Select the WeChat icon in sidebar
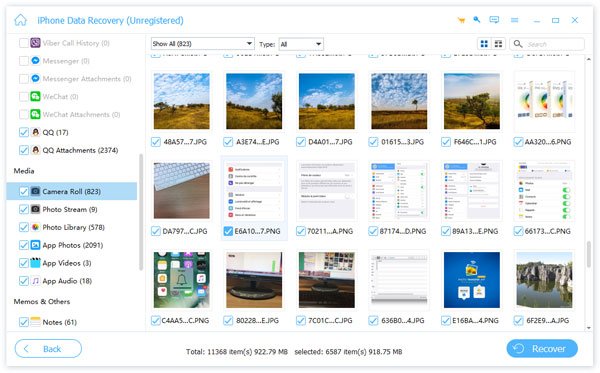600x373 pixels. pyautogui.click(x=35, y=96)
